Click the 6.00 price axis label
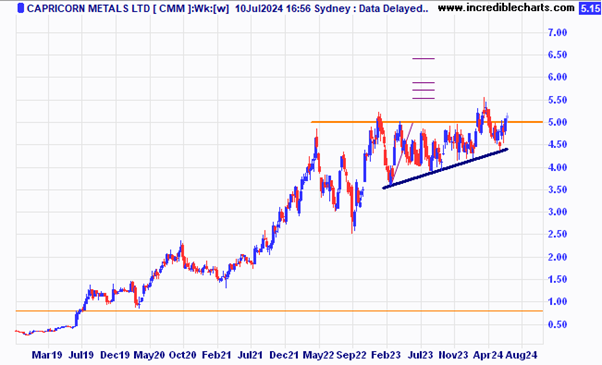602x365 pixels. tap(557, 77)
